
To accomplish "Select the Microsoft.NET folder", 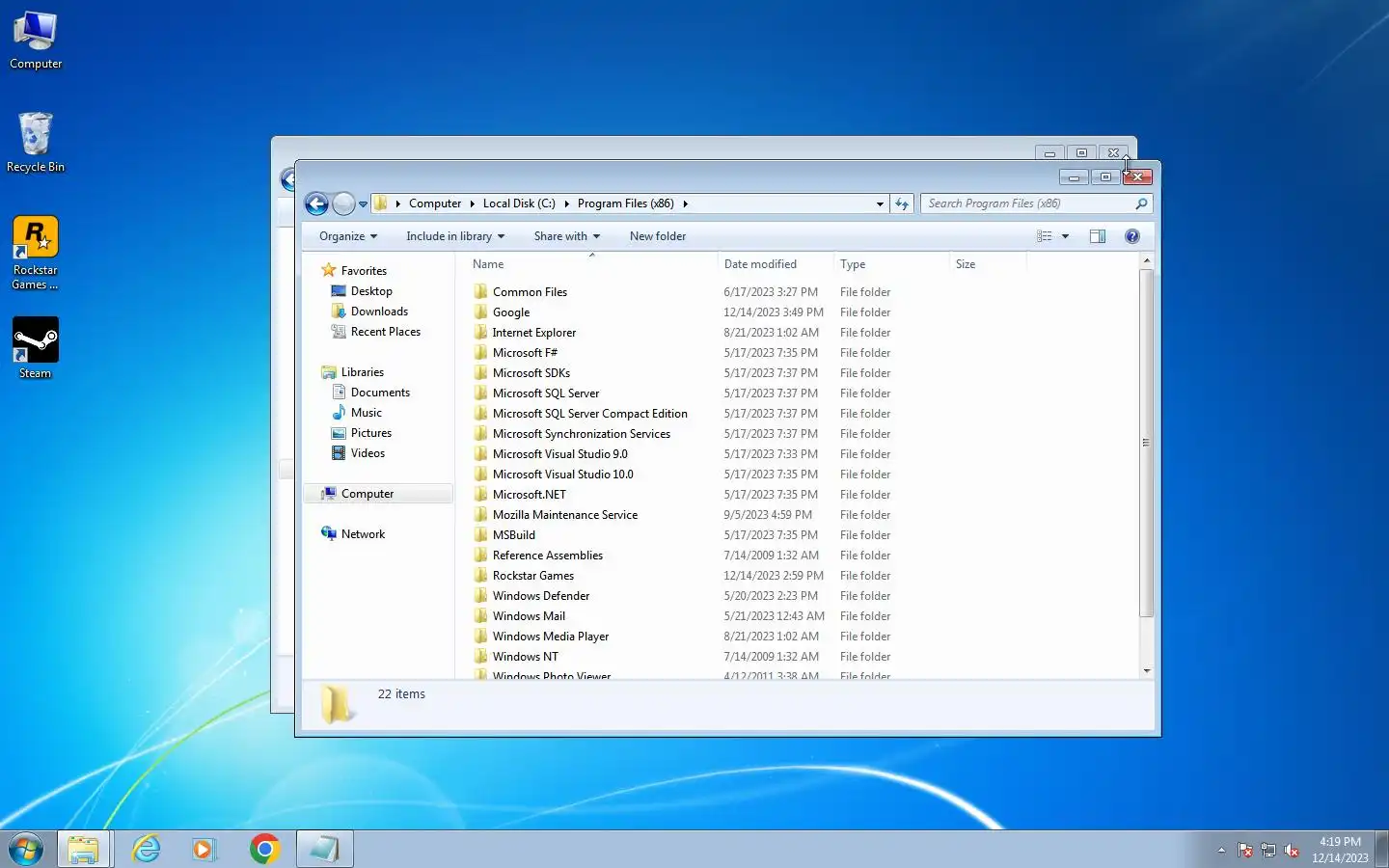I will click(529, 495).
